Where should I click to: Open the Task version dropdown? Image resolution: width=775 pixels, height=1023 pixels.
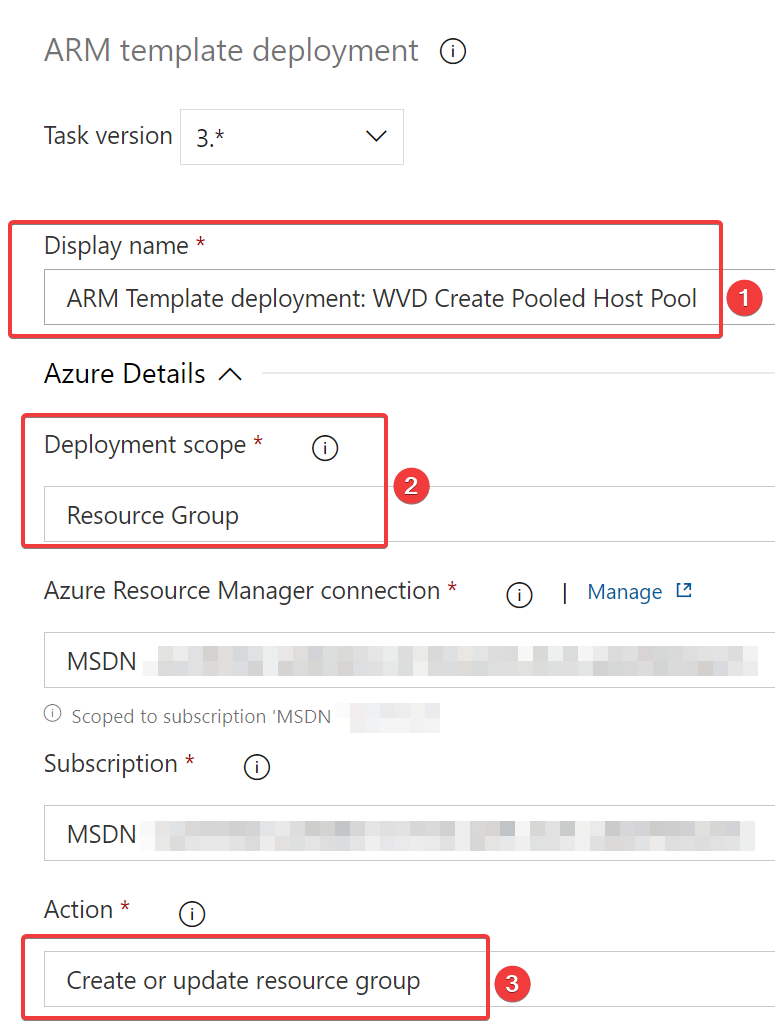(292, 137)
